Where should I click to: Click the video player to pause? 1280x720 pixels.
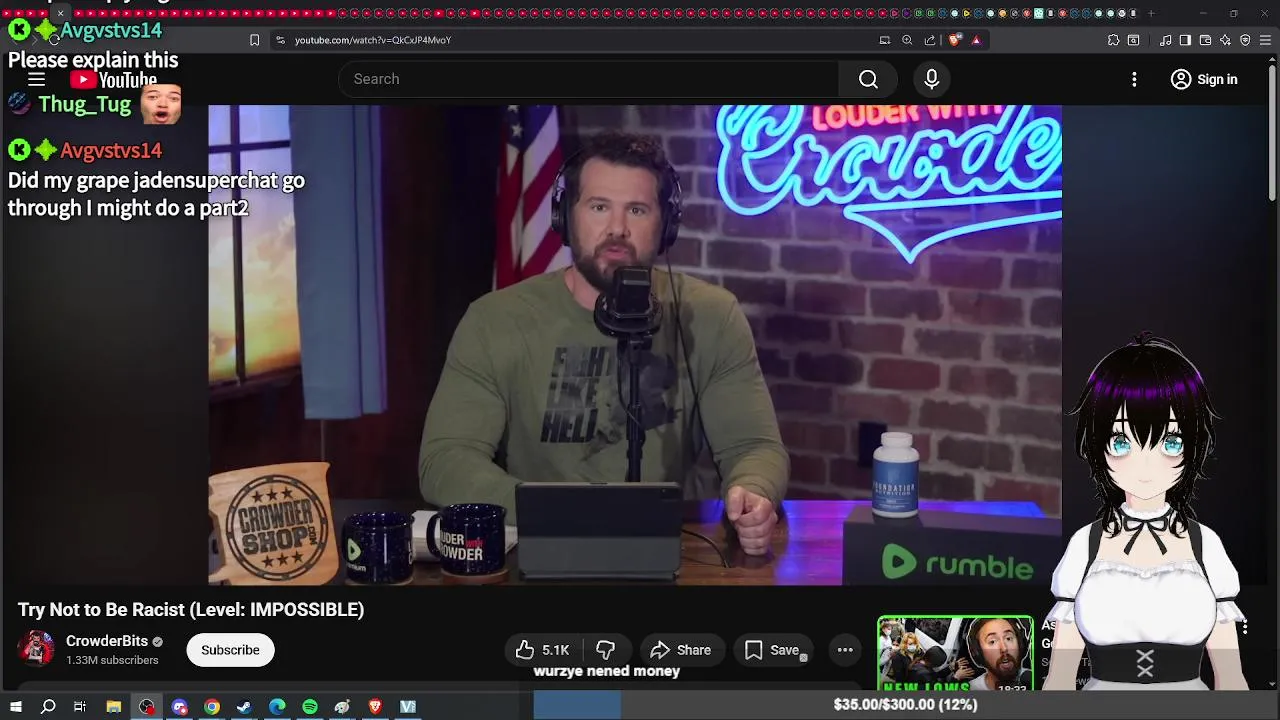(x=634, y=345)
